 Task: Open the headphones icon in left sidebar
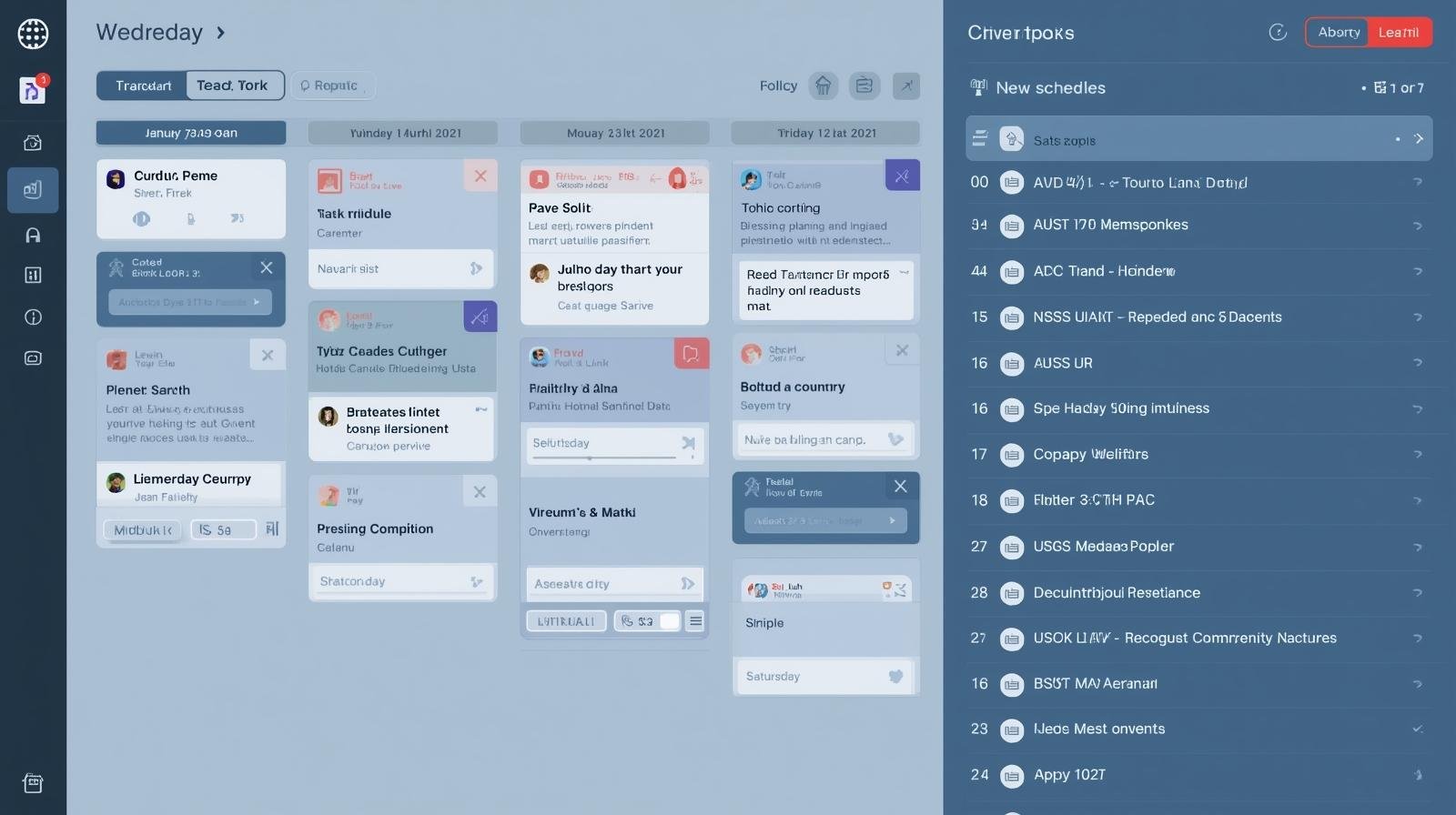33,235
